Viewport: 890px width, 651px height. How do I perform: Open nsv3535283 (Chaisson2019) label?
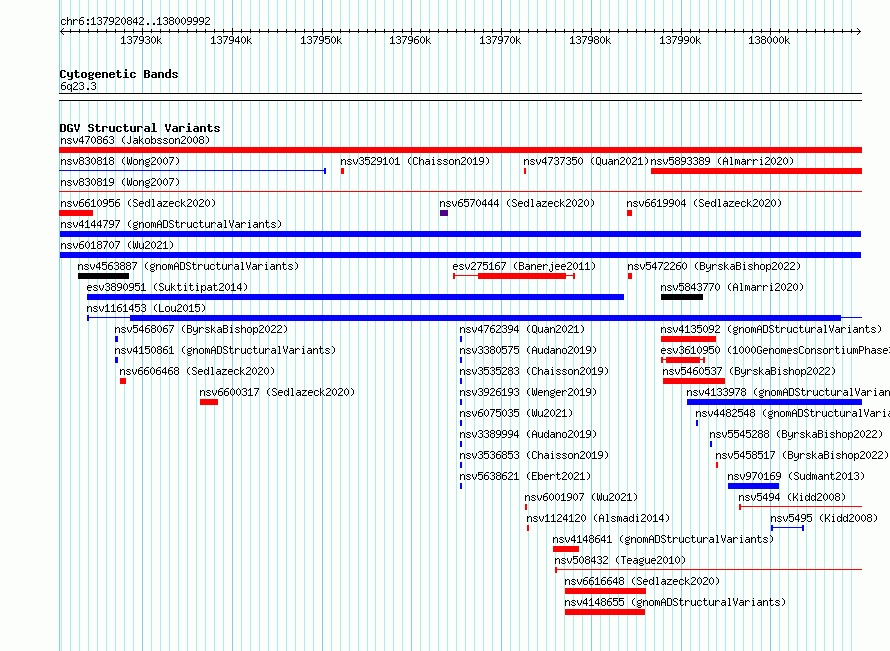coord(534,371)
